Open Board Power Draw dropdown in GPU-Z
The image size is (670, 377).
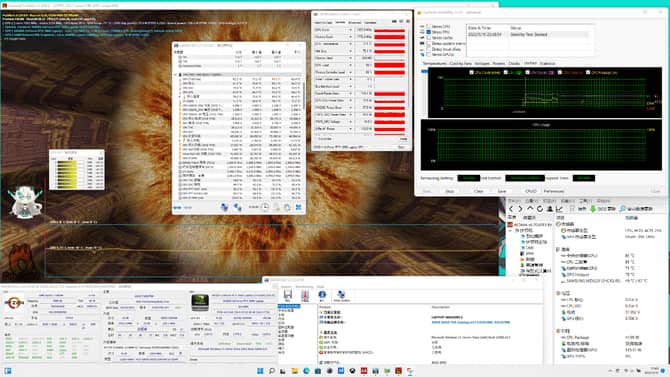tap(350, 93)
